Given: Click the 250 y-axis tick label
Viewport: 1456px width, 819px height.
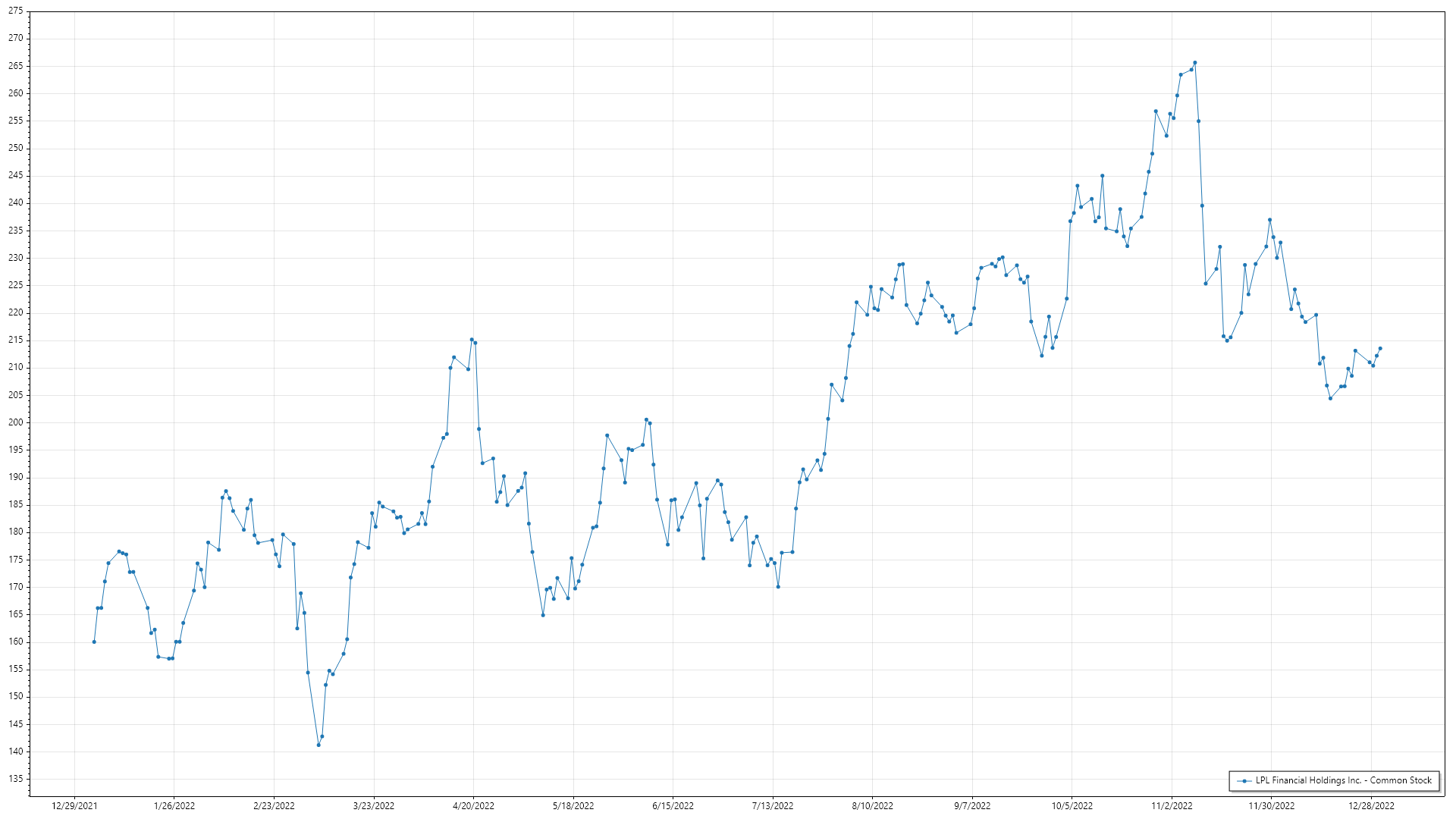Looking at the screenshot, I should tap(15, 148).
